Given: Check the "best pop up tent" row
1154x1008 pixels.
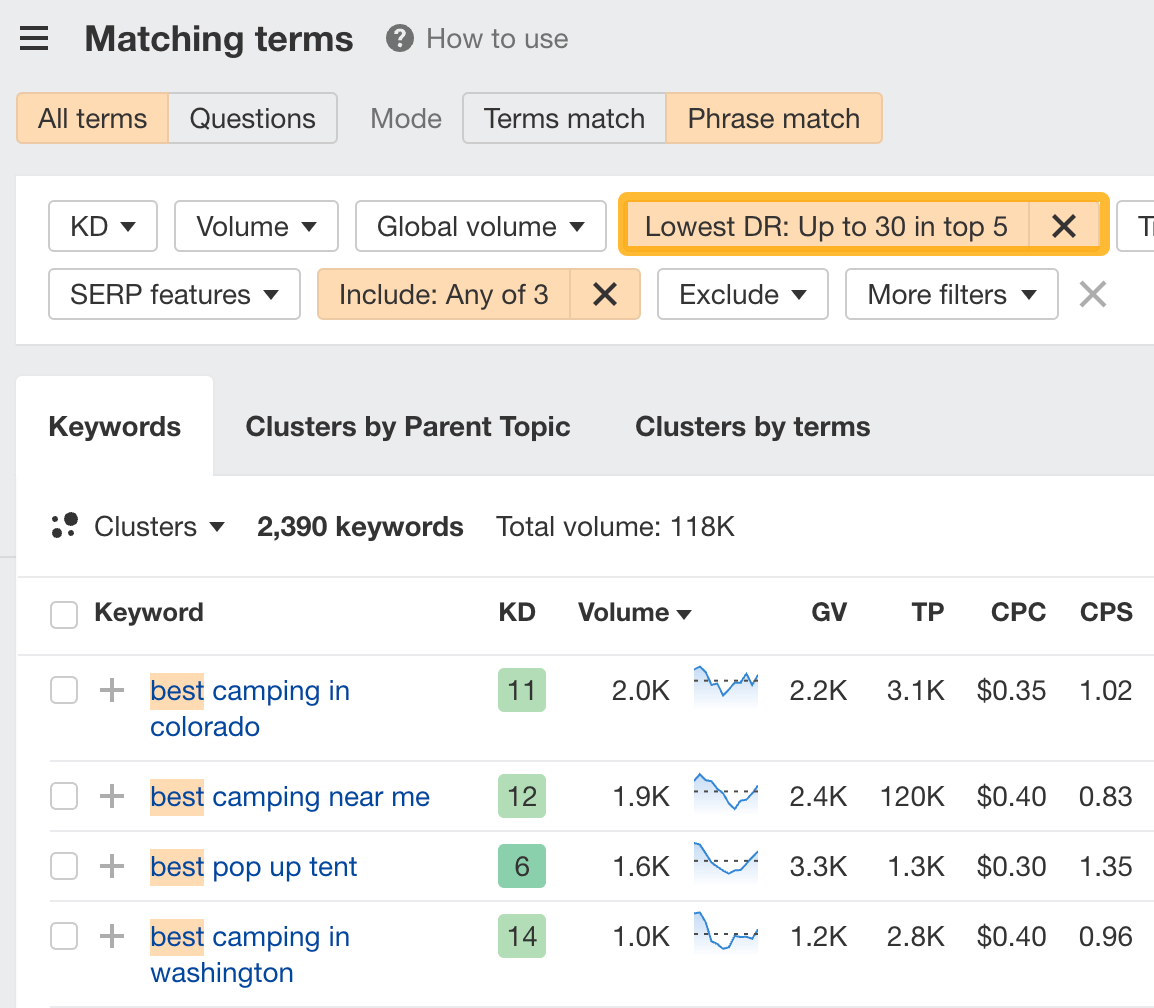Looking at the screenshot, I should coord(63,866).
